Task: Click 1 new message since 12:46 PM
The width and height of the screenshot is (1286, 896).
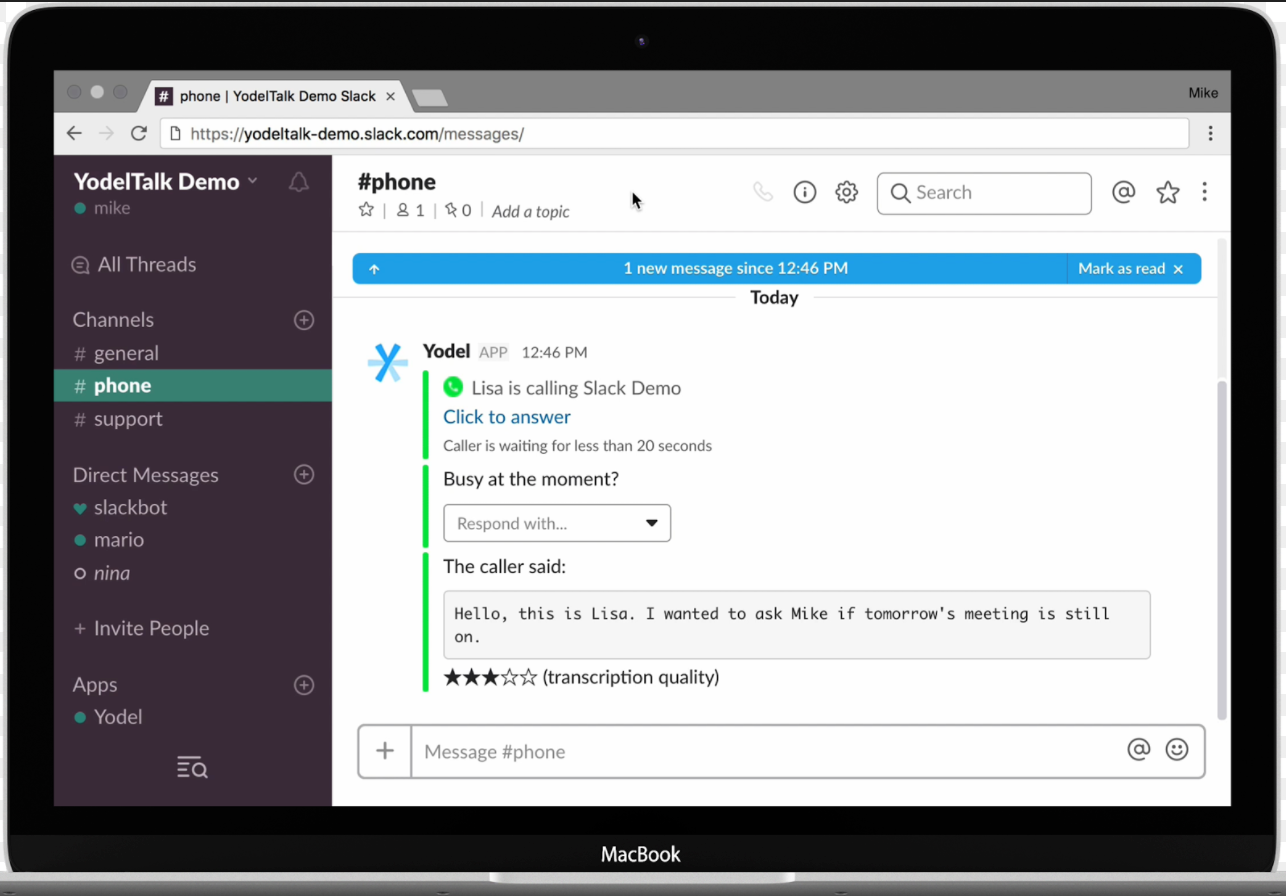Action: 736,269
